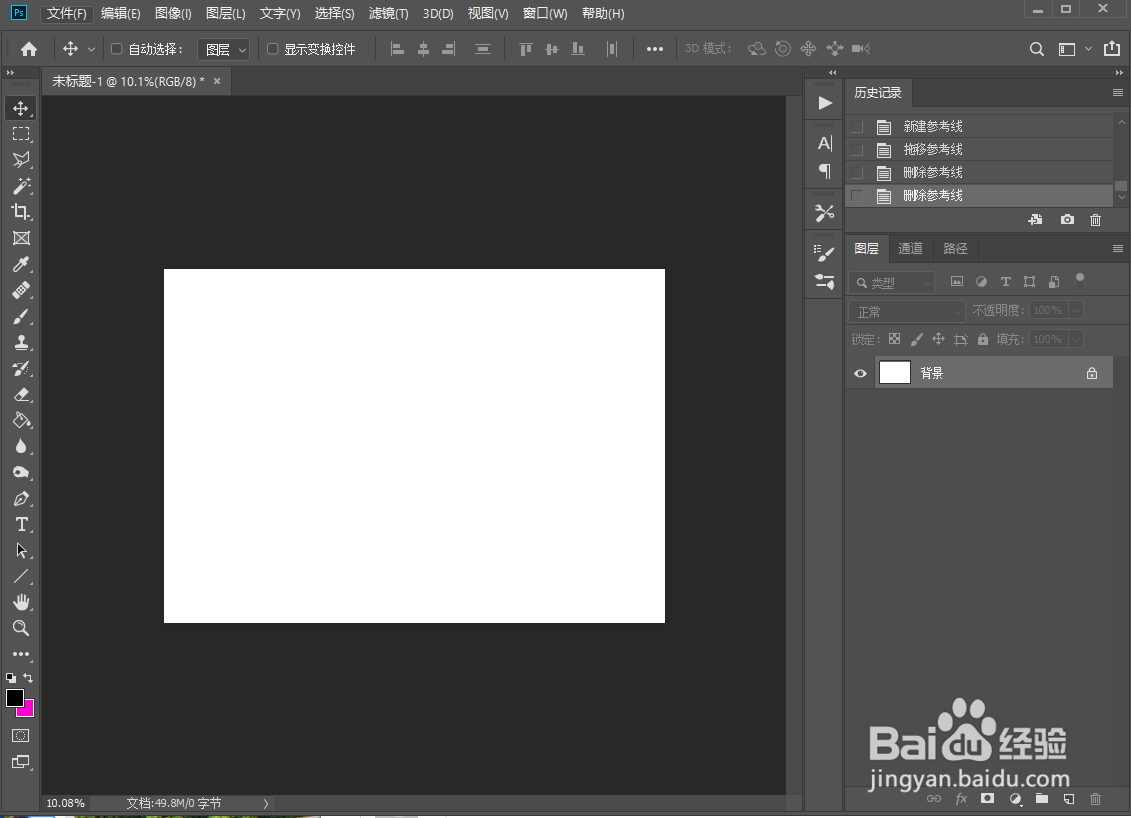Open the 不透明度 dropdown

(1076, 310)
